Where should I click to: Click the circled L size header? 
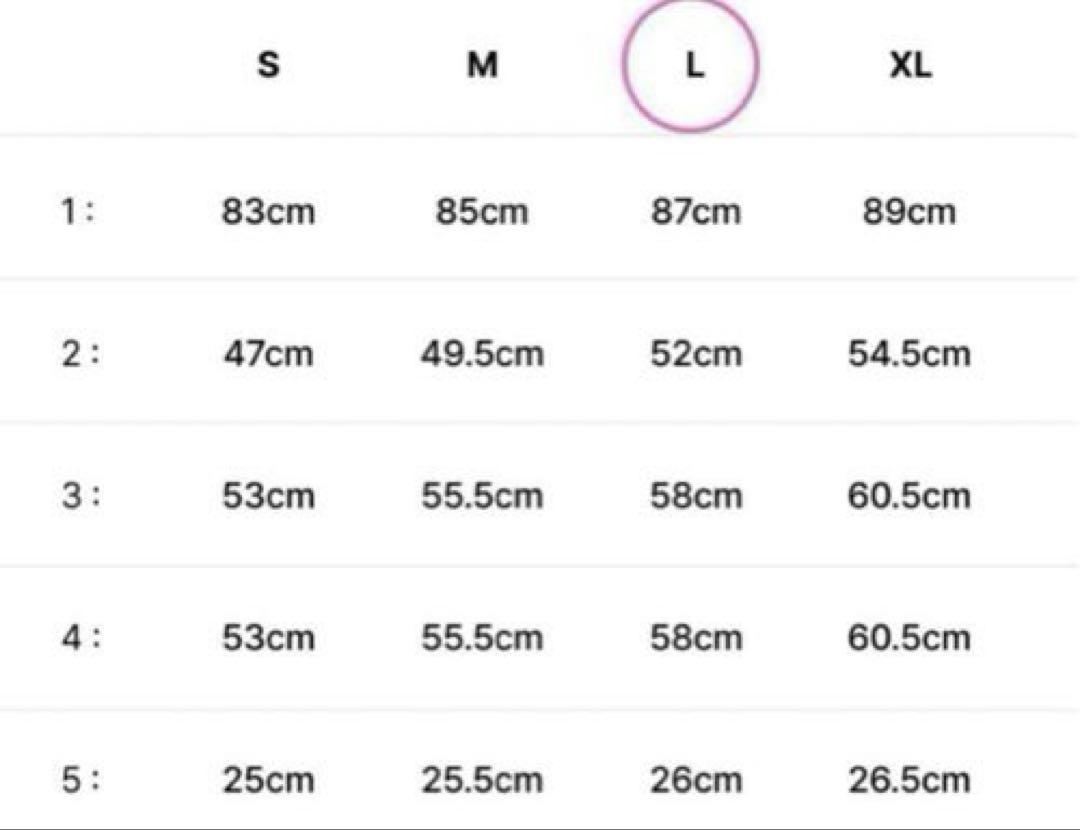[x=691, y=63]
